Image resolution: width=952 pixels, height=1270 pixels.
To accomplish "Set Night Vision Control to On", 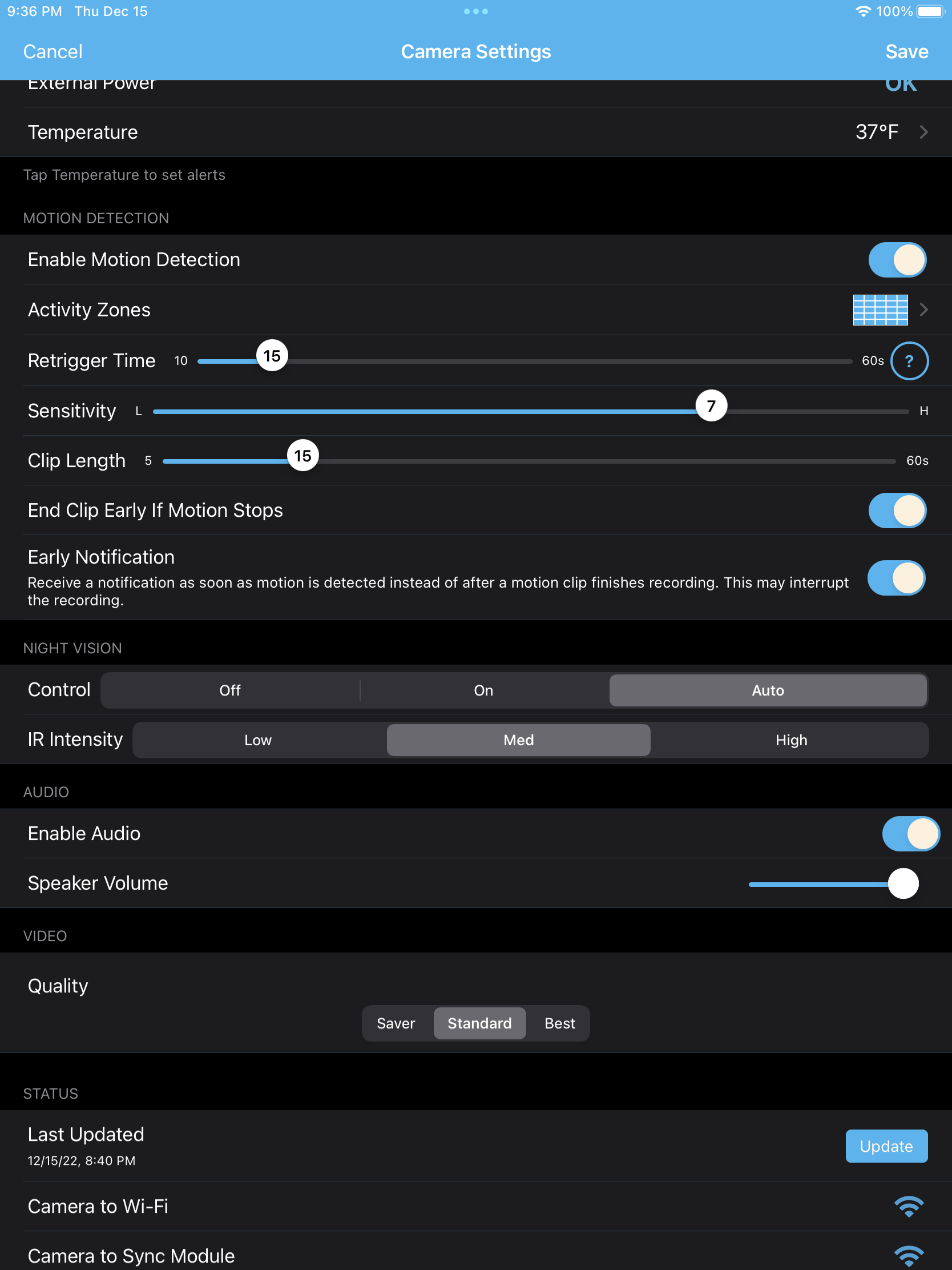I will (483, 690).
